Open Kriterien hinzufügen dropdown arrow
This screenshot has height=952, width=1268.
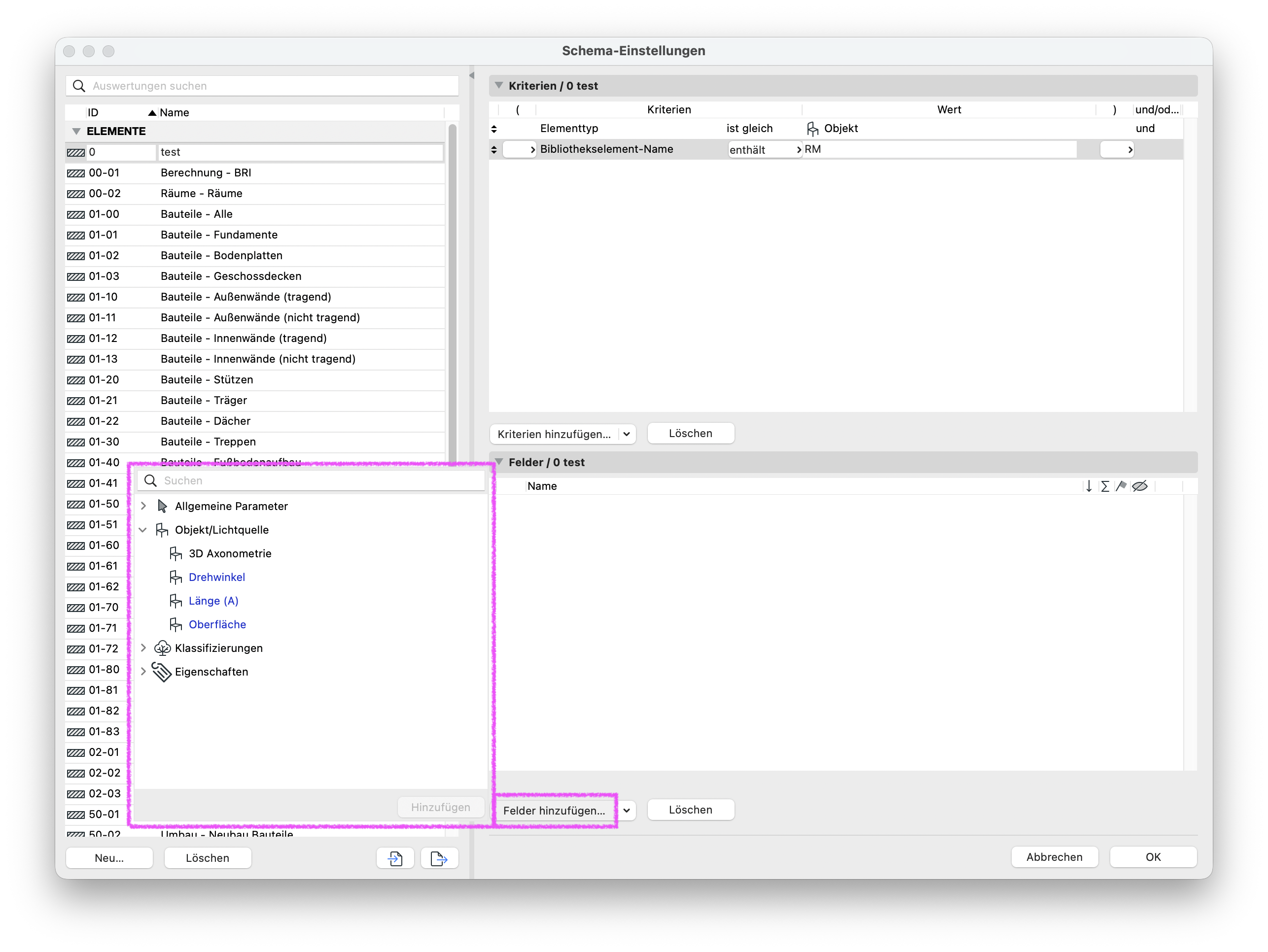pos(627,434)
